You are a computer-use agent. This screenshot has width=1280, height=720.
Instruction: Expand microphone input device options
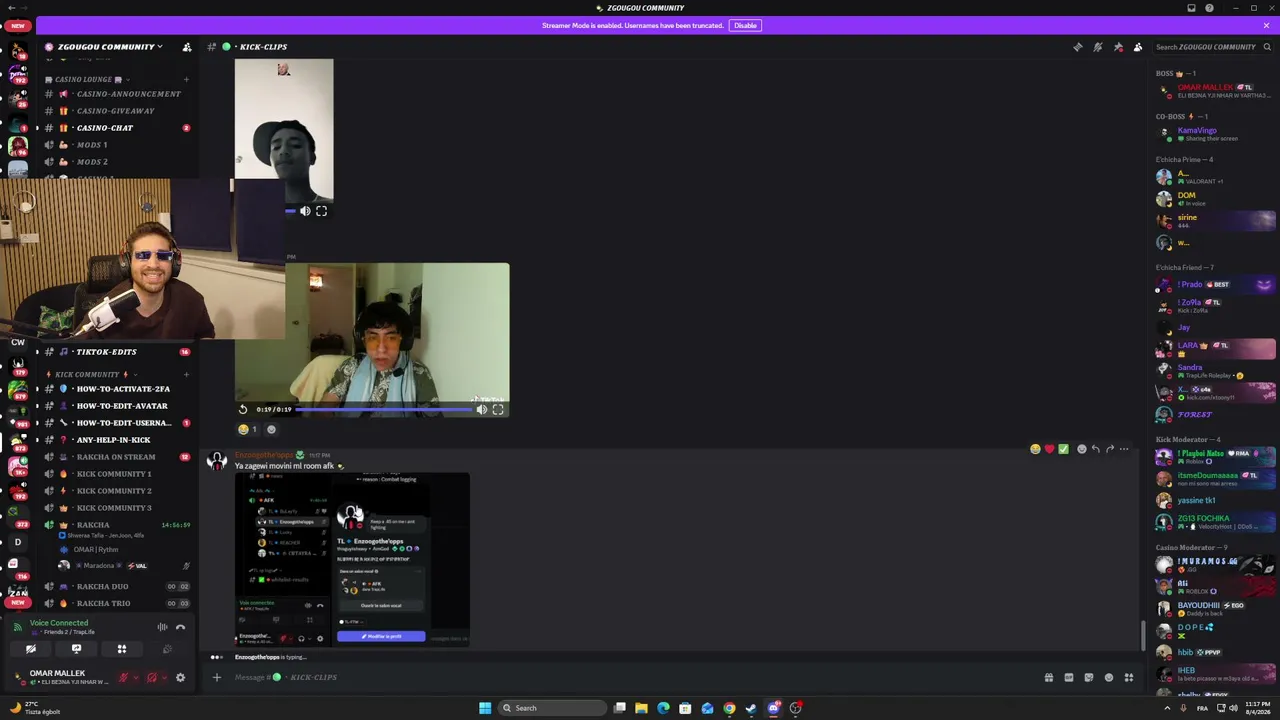[x=136, y=677]
